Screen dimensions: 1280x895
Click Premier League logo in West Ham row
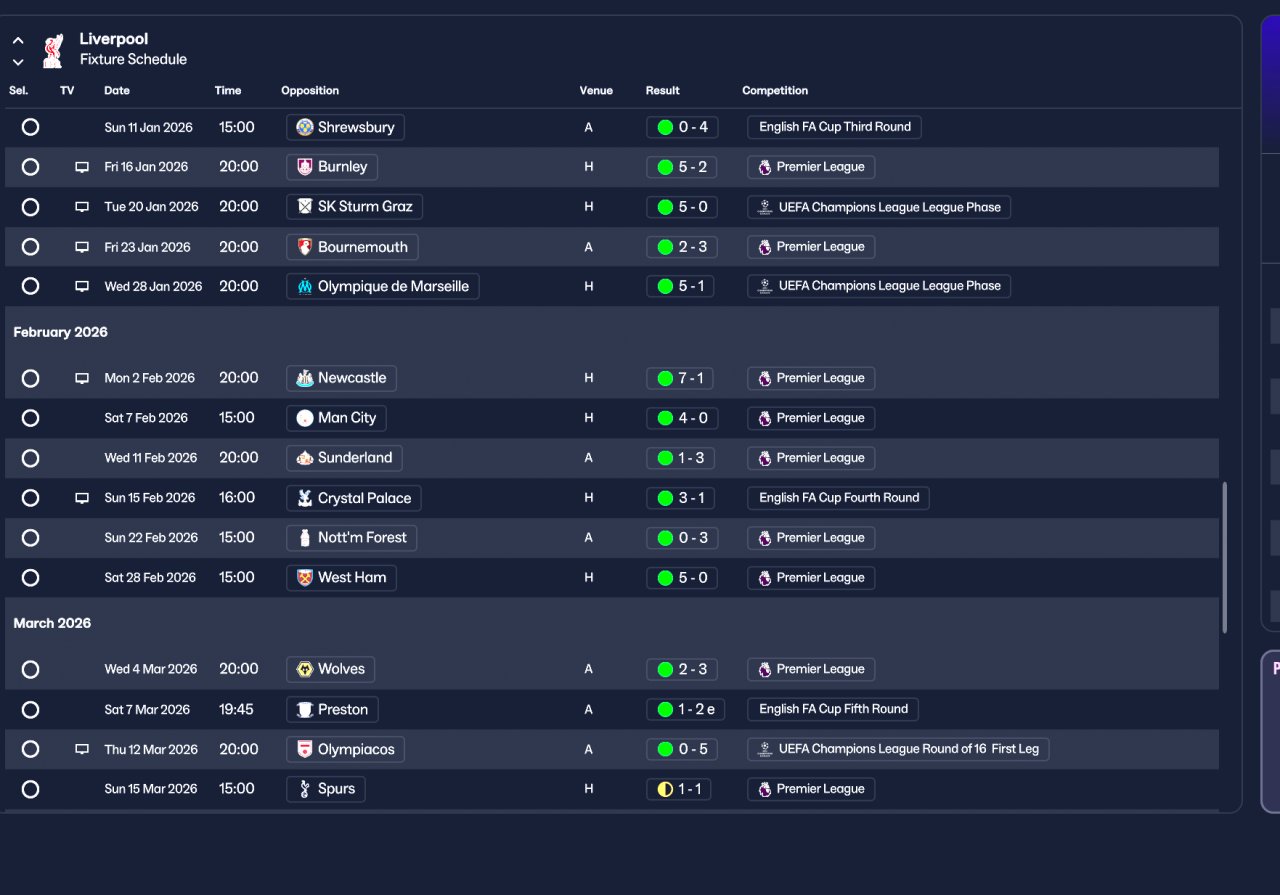pyautogui.click(x=765, y=578)
